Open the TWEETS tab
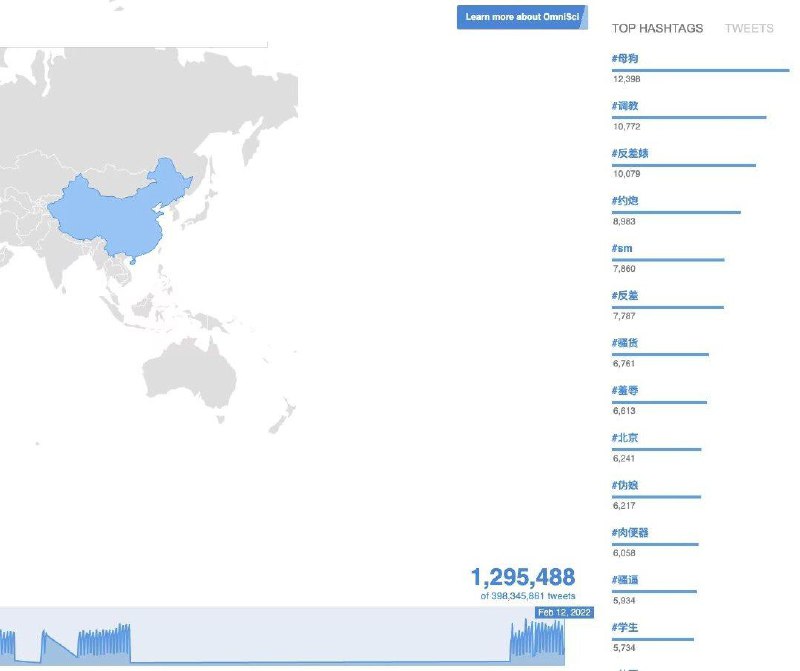The image size is (800, 671). (749, 29)
